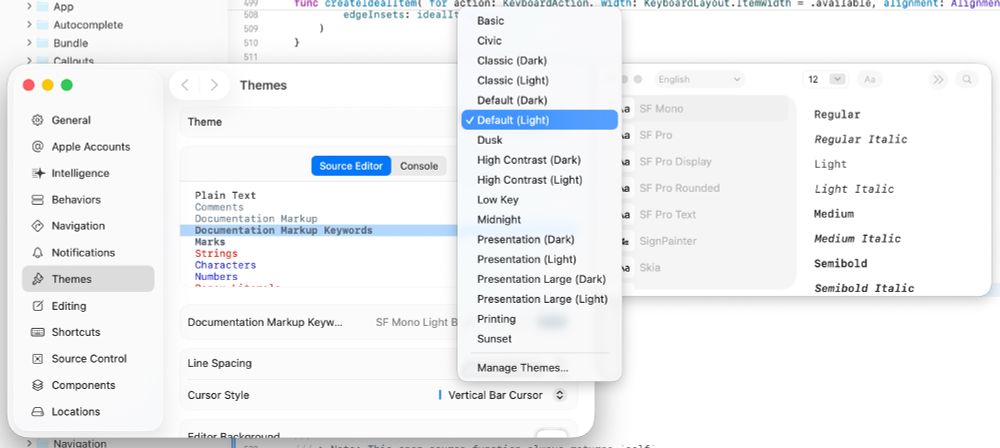Viewport: 1000px width, 448px height.
Task: Pick the Medium typeface
Action: click(834, 214)
